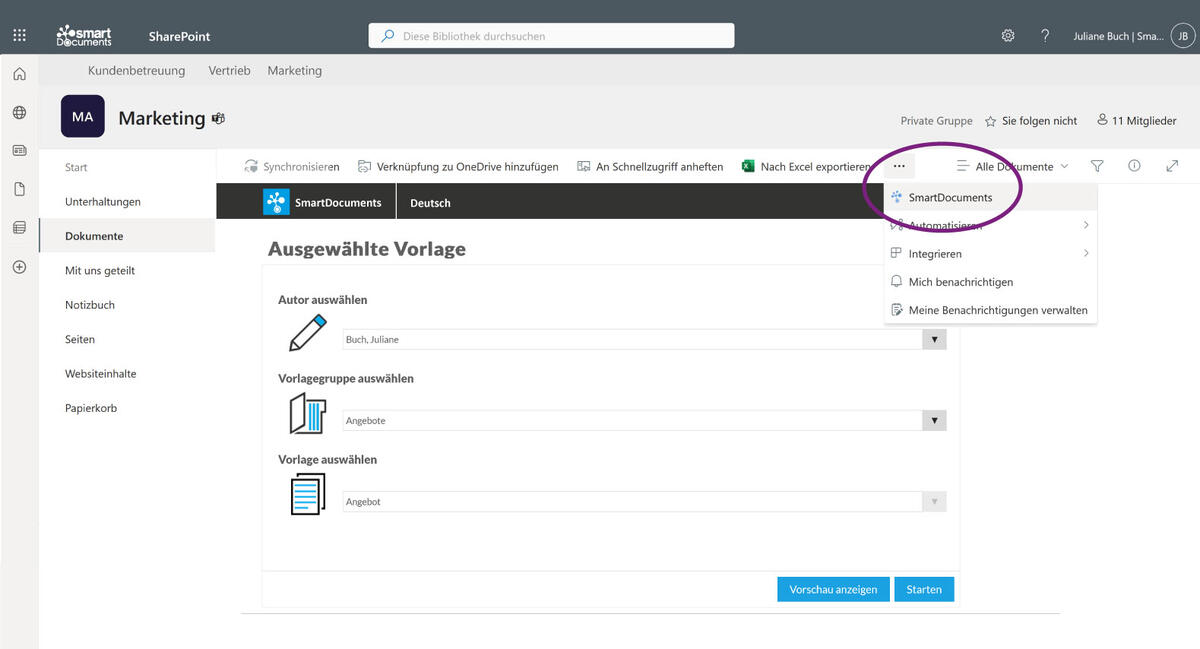Expand content with the full-screen arrows icon
This screenshot has height=649, width=1200.
click(x=1172, y=166)
